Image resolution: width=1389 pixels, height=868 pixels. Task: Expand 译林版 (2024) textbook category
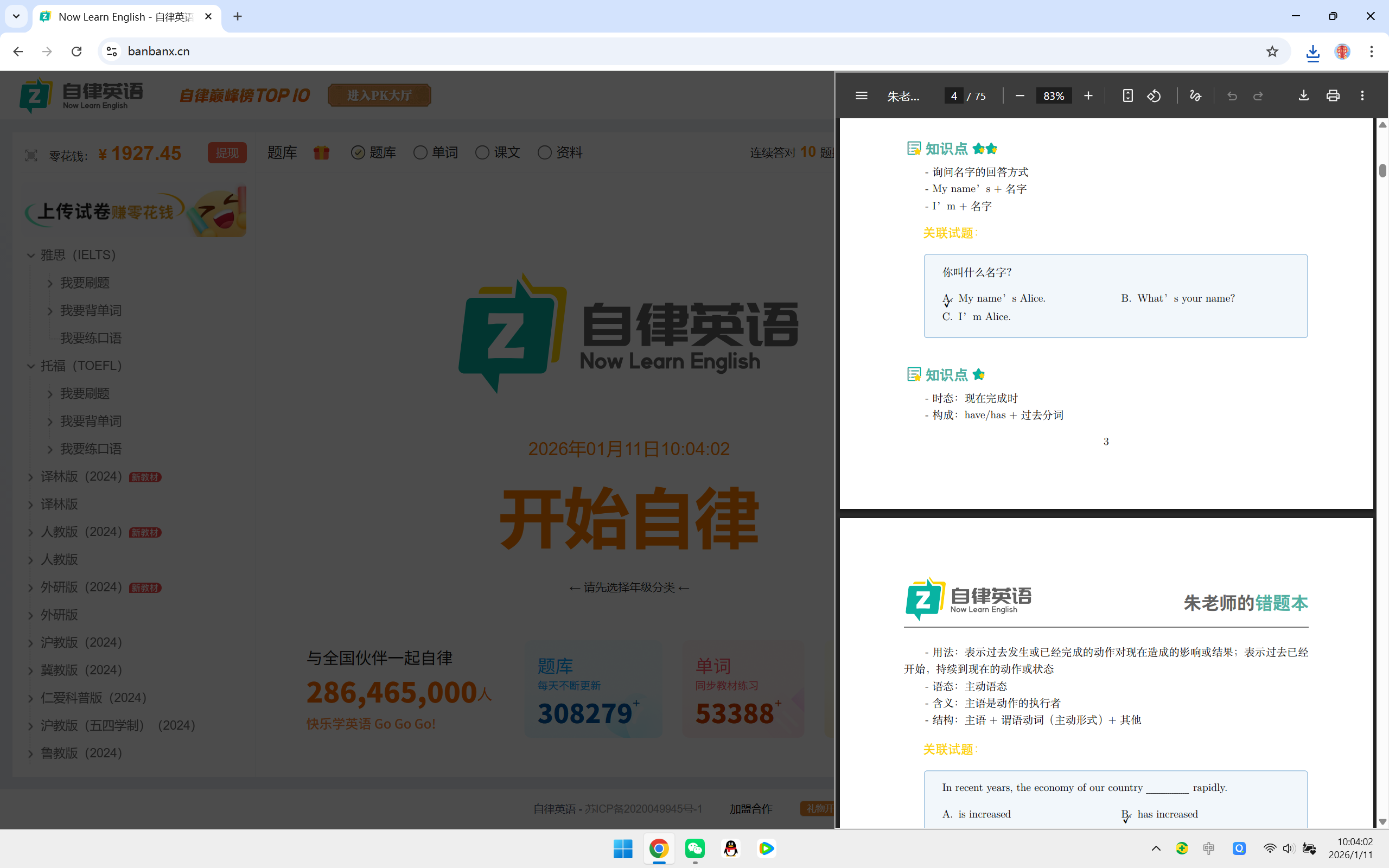tap(31, 477)
